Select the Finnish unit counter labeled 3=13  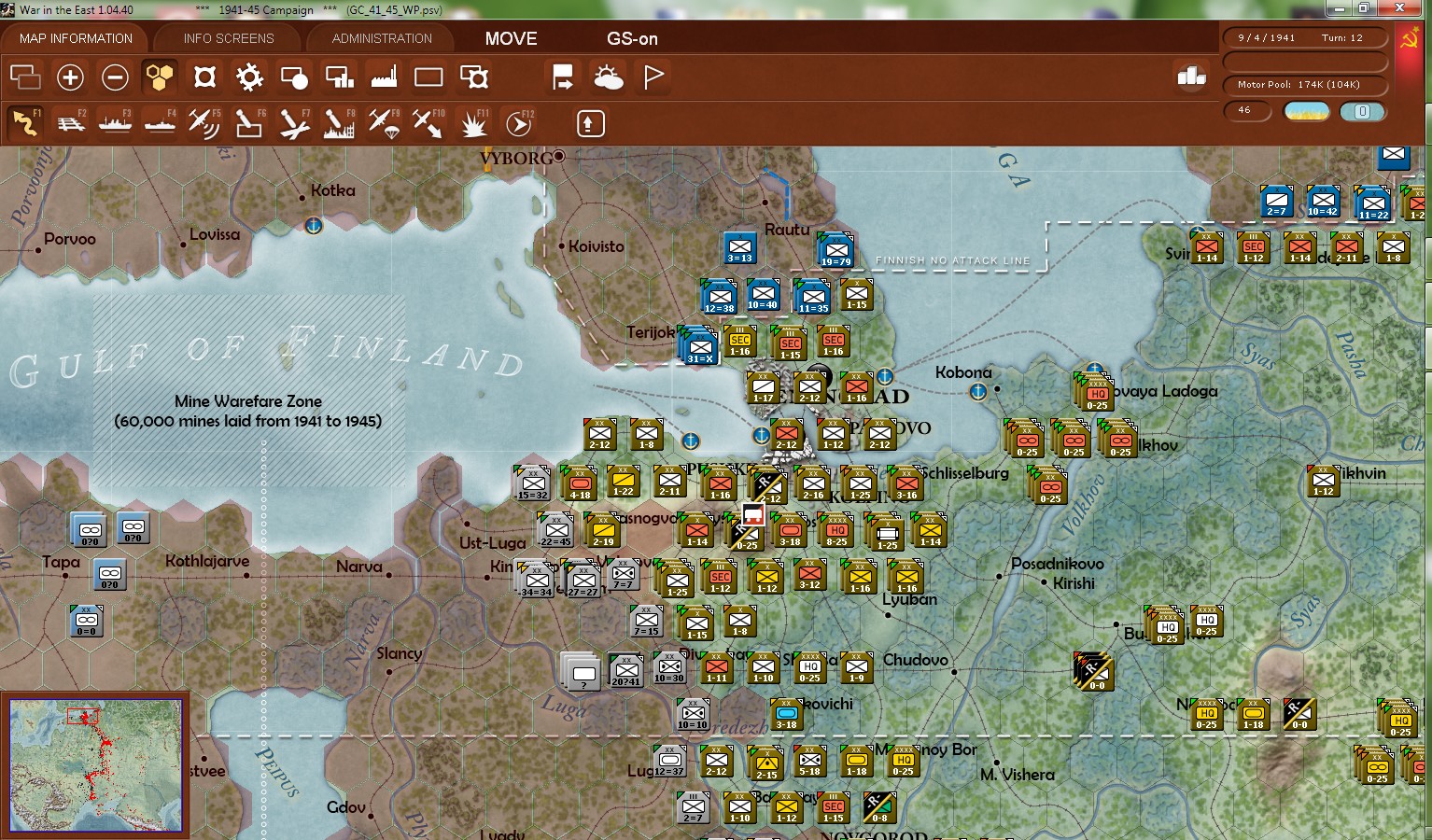[x=739, y=247]
